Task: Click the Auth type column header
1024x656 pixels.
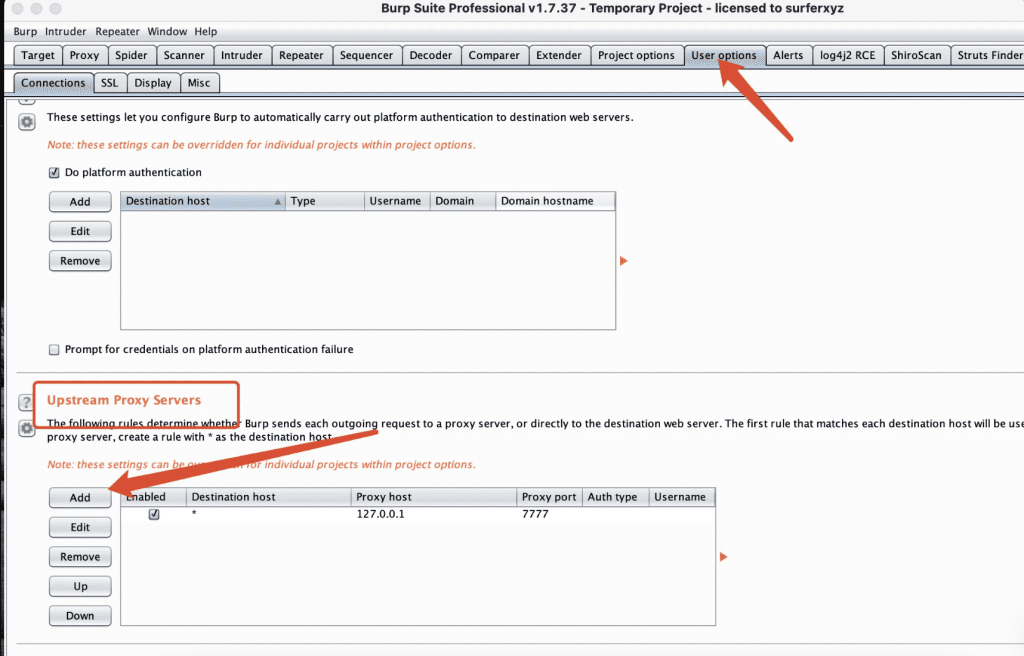Action: (615, 497)
